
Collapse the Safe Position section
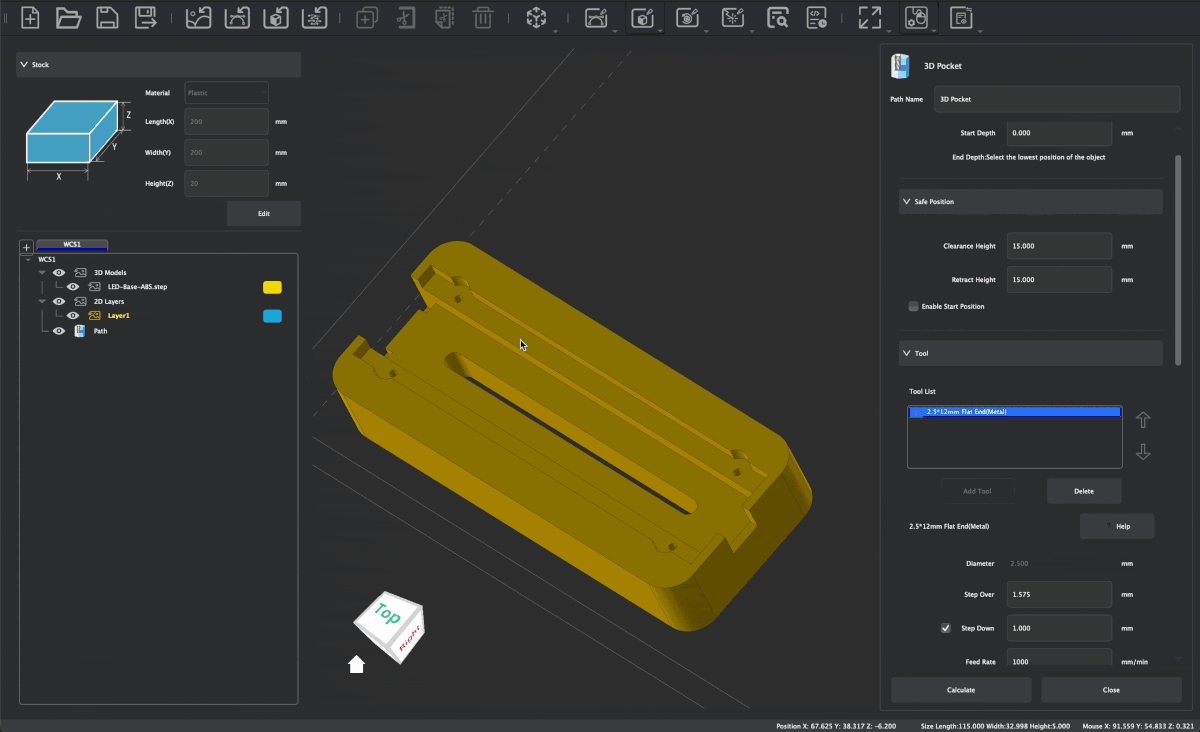tap(906, 202)
